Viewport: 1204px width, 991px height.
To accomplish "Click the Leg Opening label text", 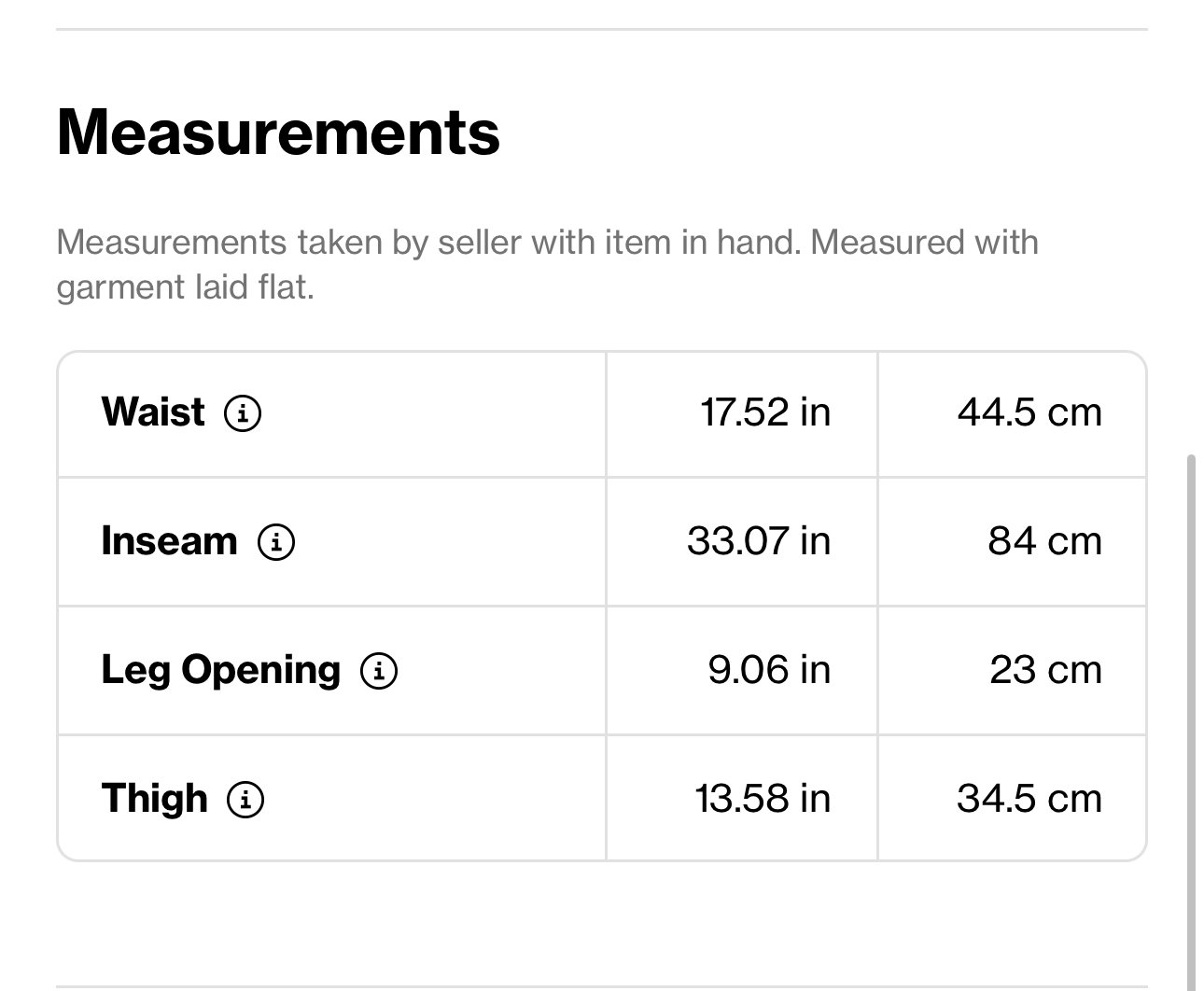I will (221, 671).
